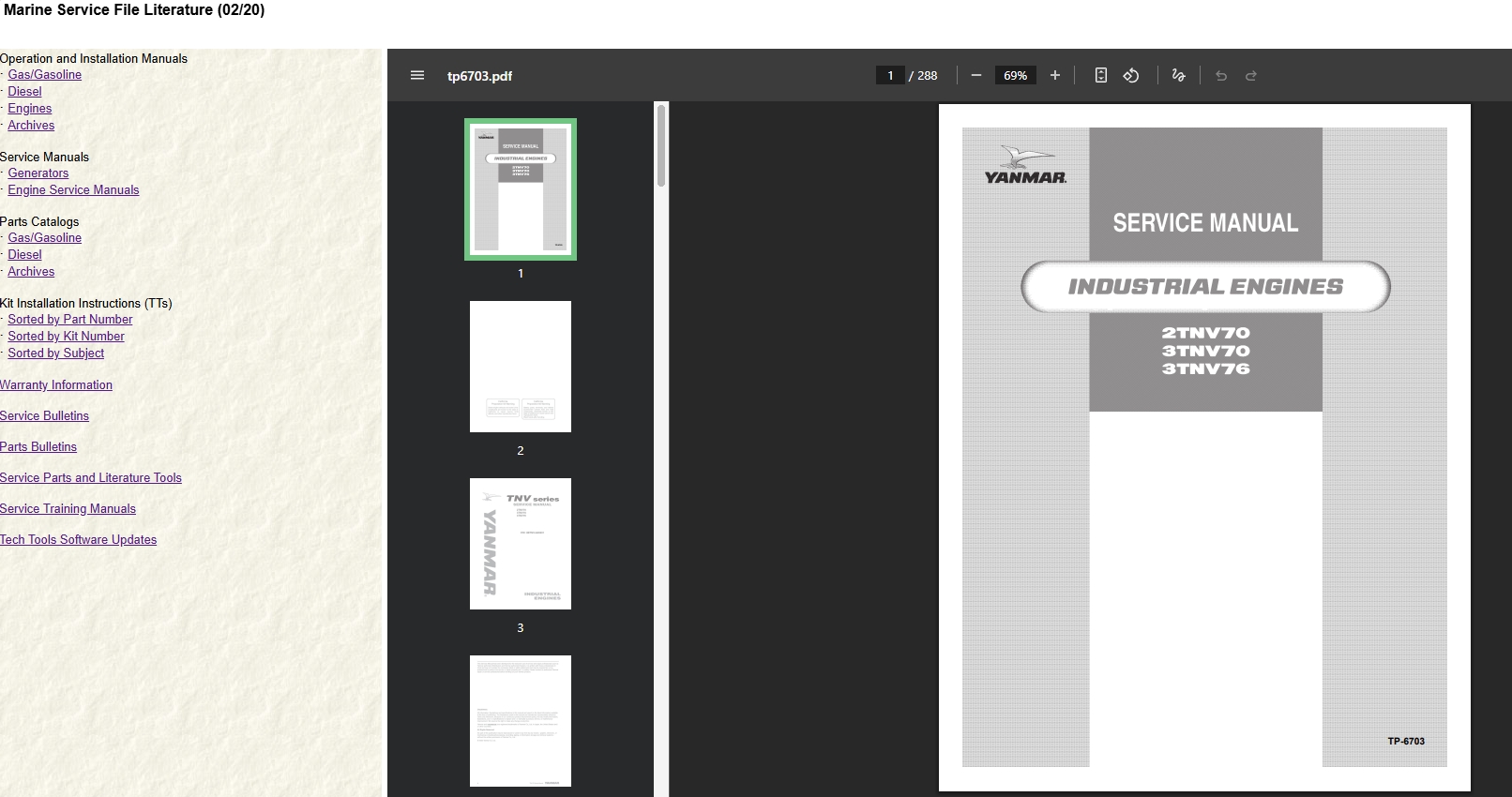Image resolution: width=1512 pixels, height=797 pixels.
Task: Click the Marine Service File Literature heading
Action: (134, 10)
